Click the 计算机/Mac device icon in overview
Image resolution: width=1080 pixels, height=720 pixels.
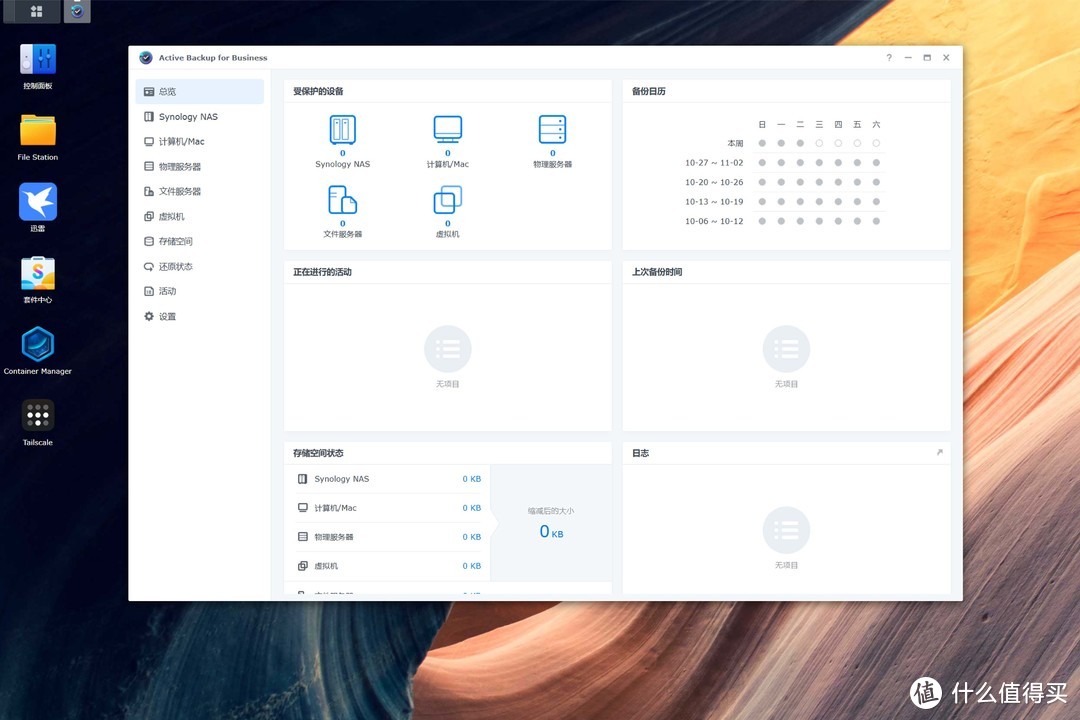point(447,130)
